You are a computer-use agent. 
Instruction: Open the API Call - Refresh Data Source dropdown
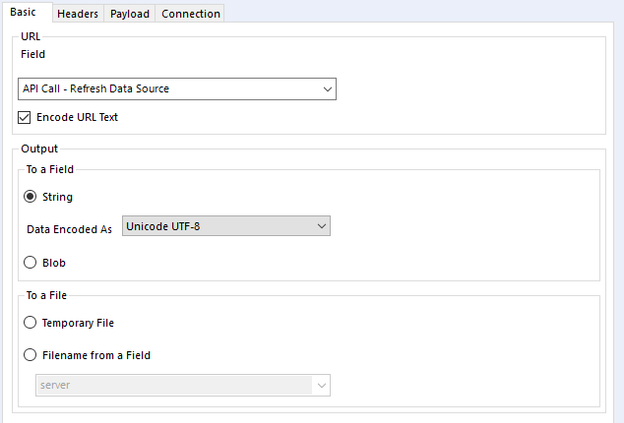[x=176, y=89]
